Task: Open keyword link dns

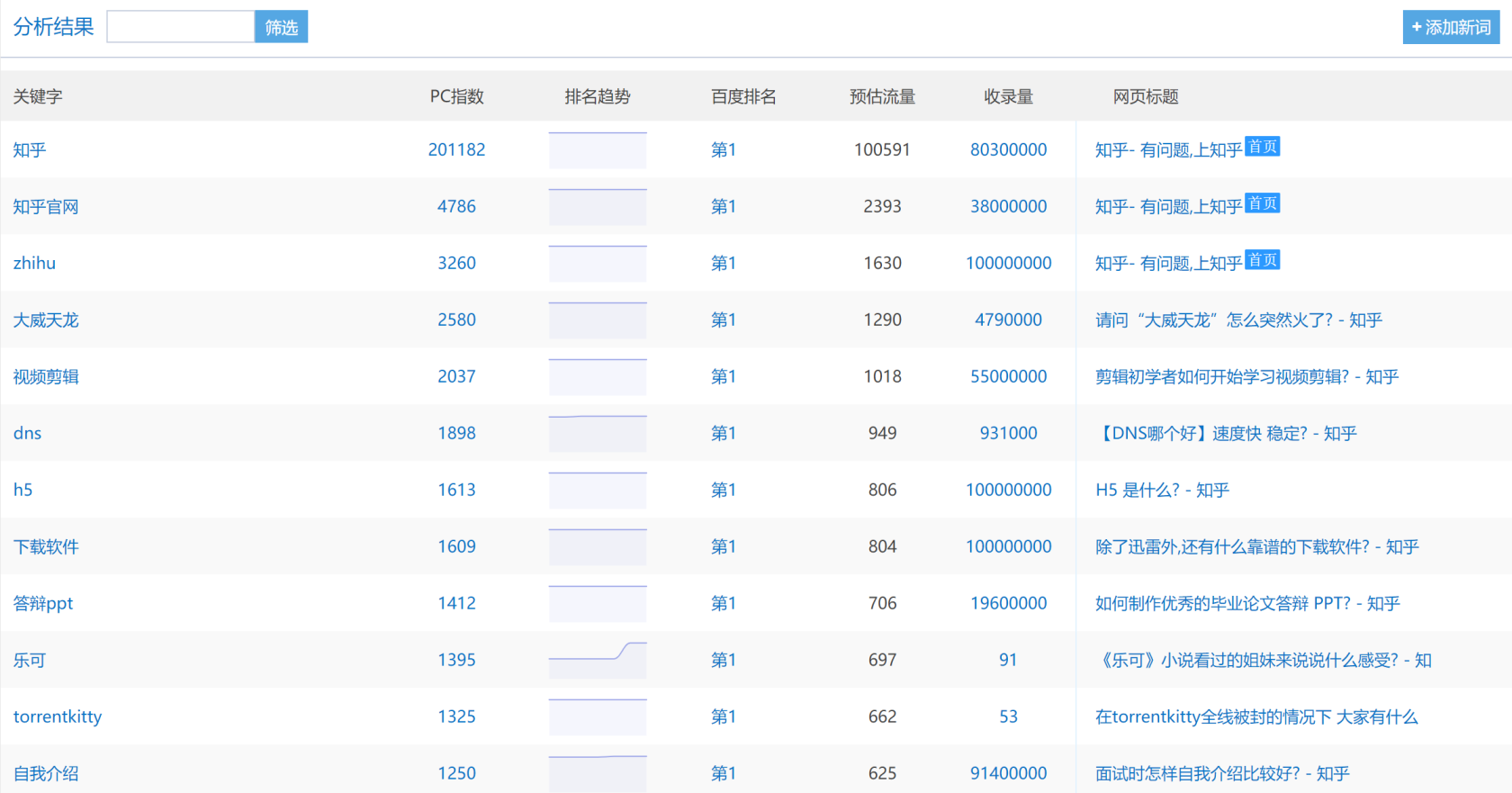Action: [x=27, y=433]
